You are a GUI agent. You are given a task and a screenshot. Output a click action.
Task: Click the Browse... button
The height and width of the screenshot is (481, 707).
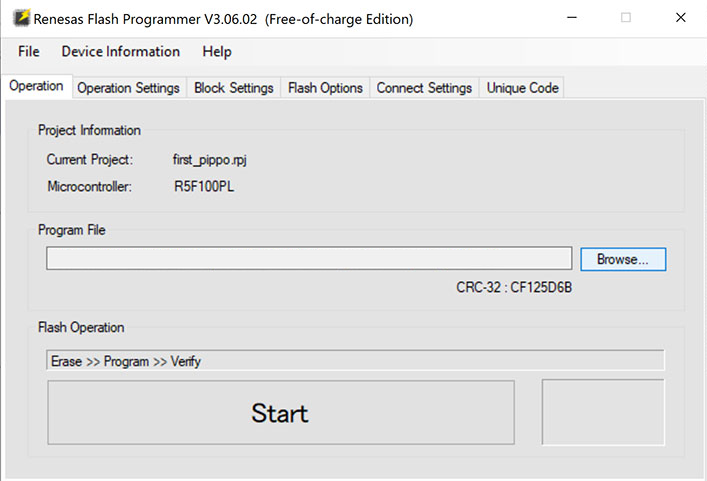click(x=623, y=259)
